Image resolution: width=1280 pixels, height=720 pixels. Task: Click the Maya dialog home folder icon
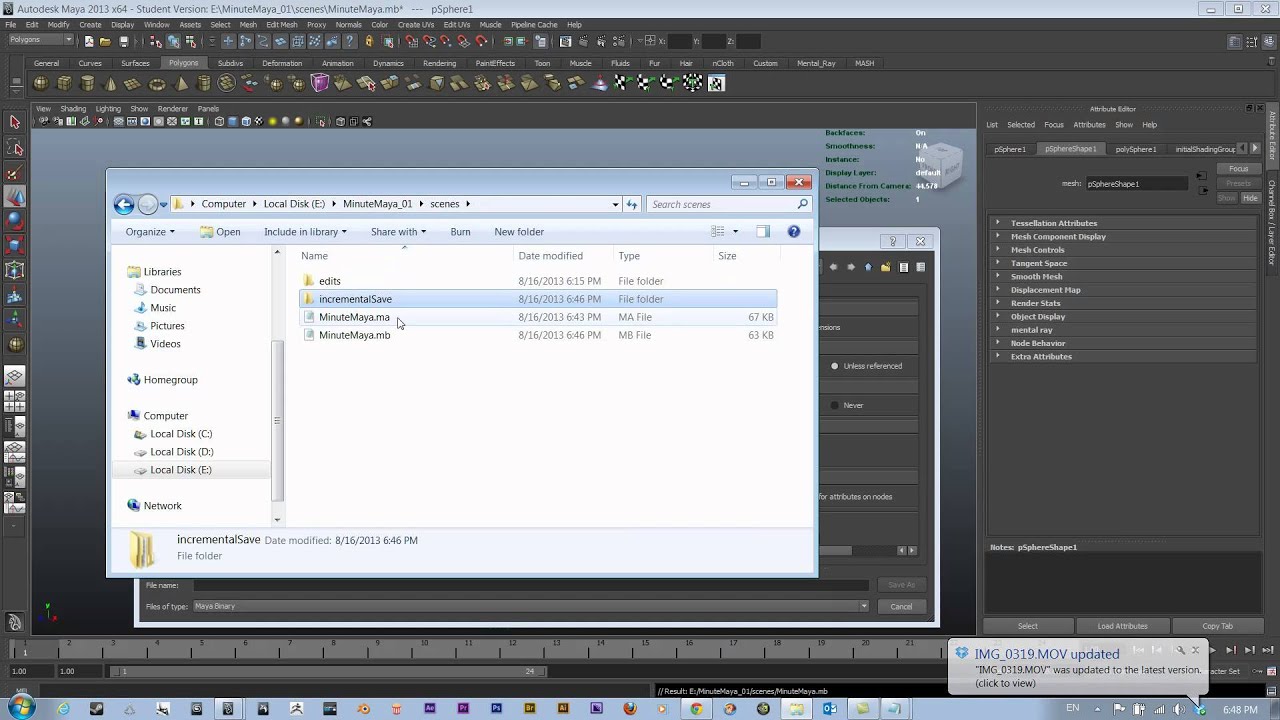pyautogui.click(x=868, y=267)
